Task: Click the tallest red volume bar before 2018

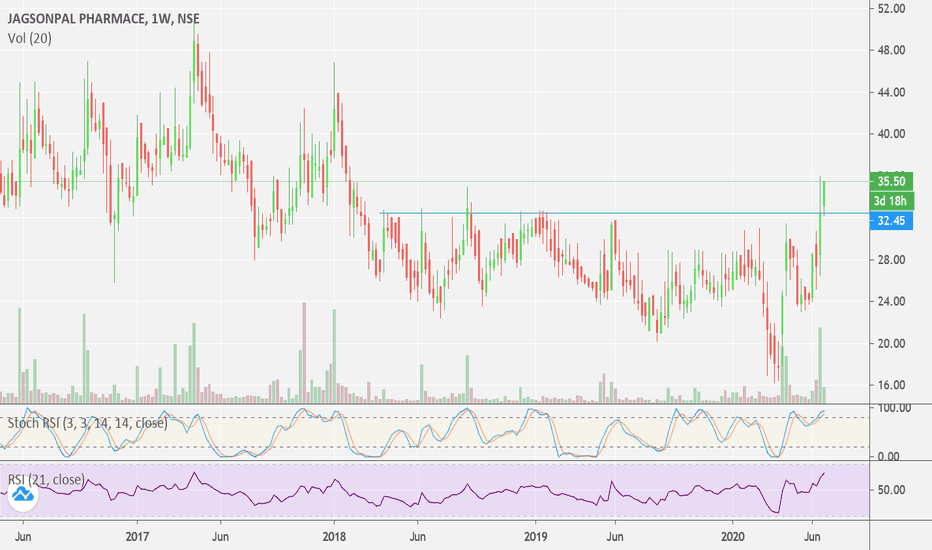Action: (x=304, y=353)
